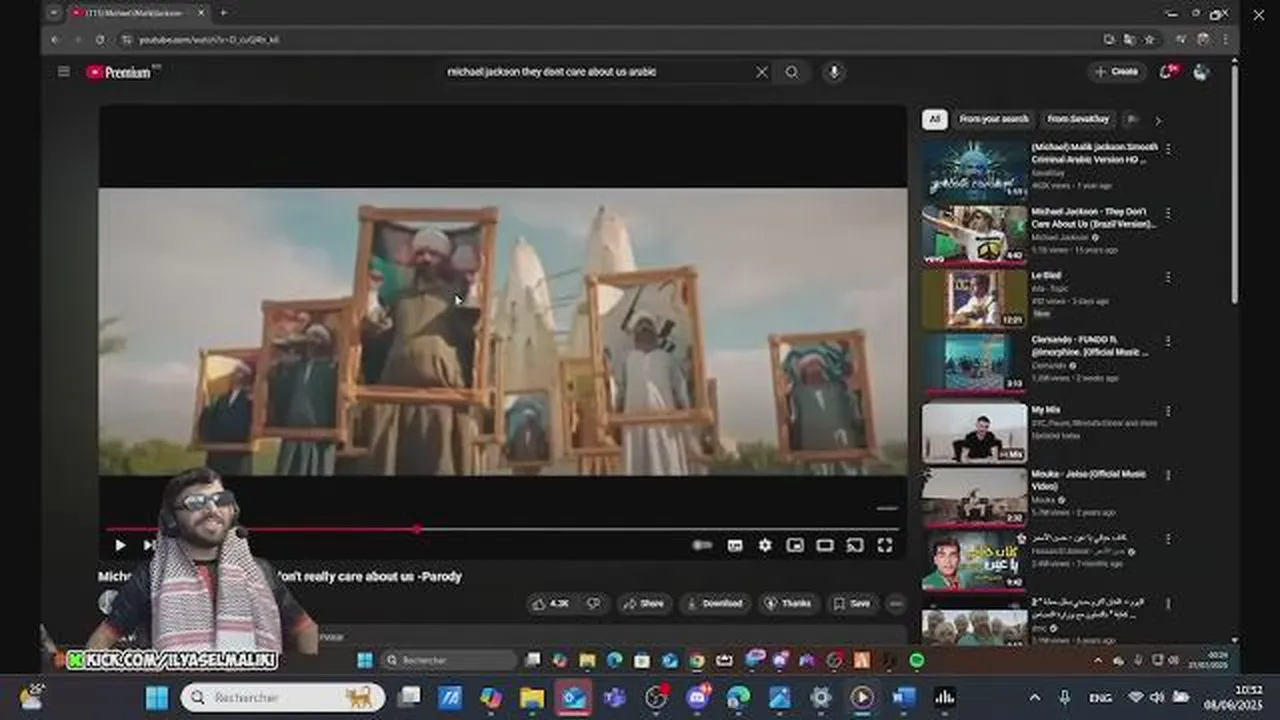Viewport: 1280px width, 720px height.
Task: Open File Explorer from taskbar
Action: (x=532, y=697)
